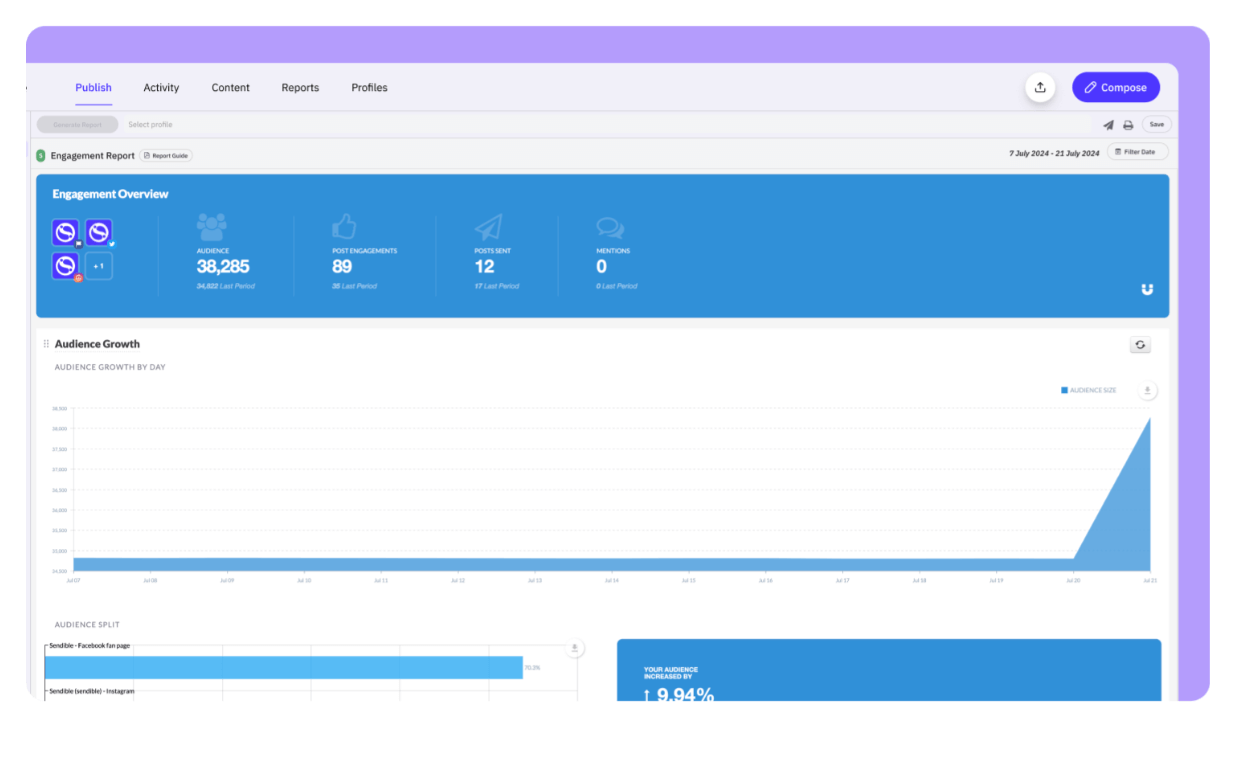Screen dimensions: 1248x784
Task: Open the print report icon
Action: [1128, 124]
